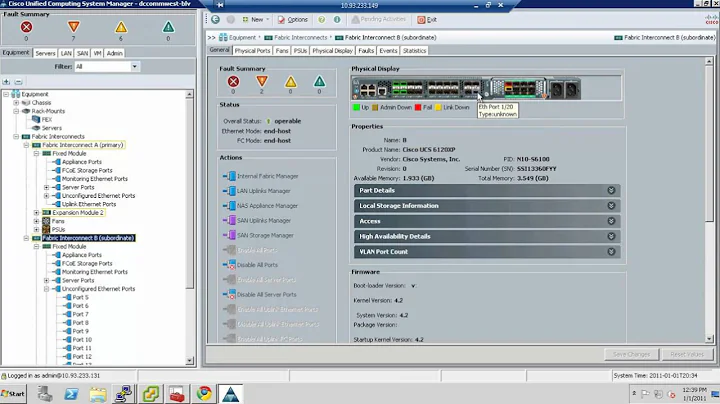720x404 pixels.
Task: Click the green Up legend swatch
Action: click(x=356, y=107)
